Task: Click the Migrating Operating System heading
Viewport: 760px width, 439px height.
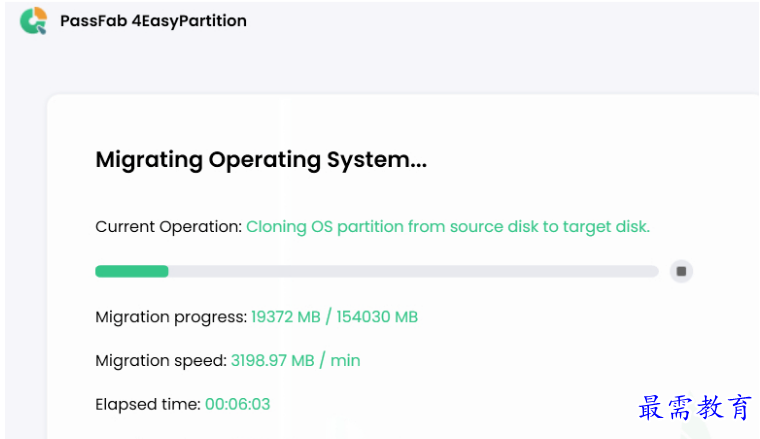Action: pyautogui.click(x=261, y=160)
